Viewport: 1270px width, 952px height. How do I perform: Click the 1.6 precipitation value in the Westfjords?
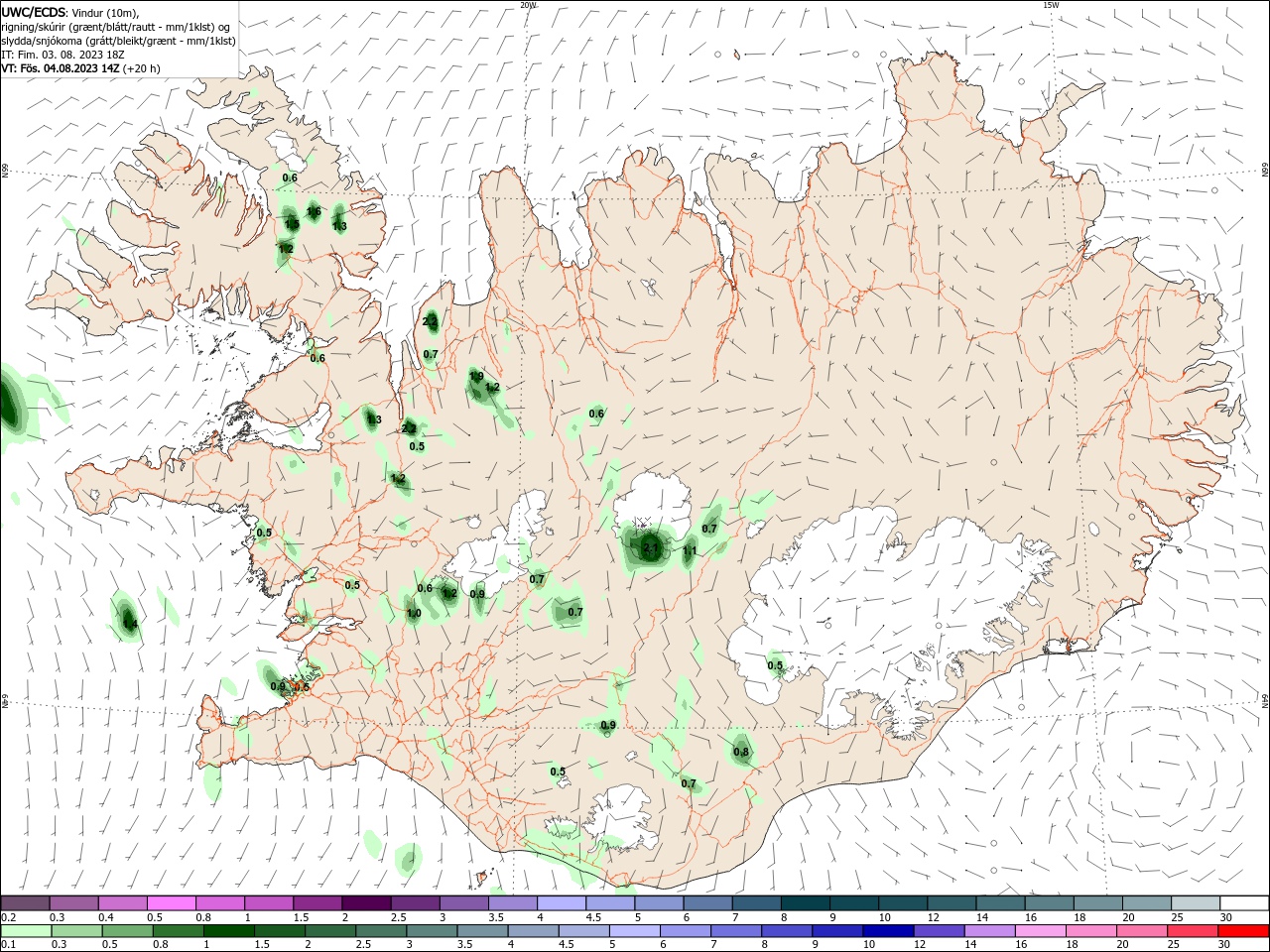tap(314, 211)
